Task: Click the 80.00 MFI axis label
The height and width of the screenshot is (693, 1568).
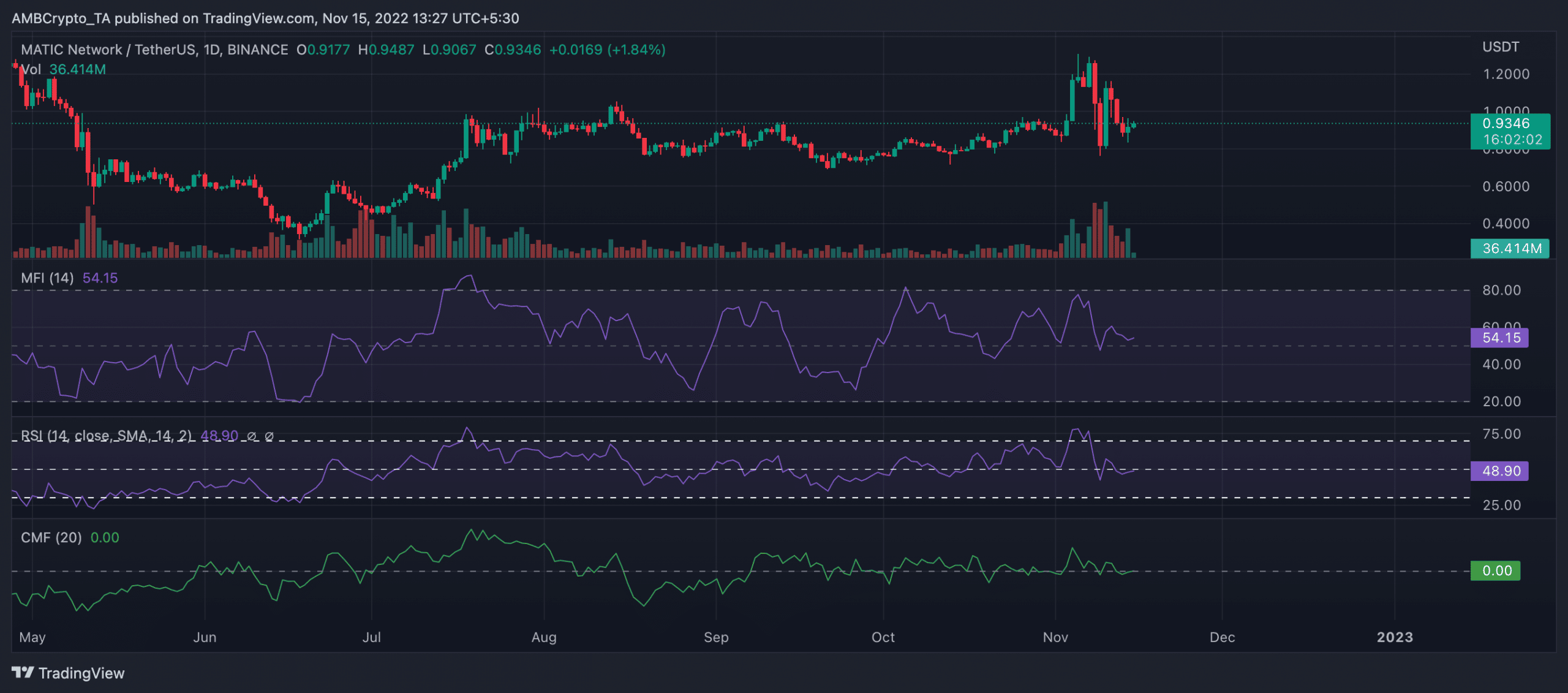Action: click(x=1502, y=290)
